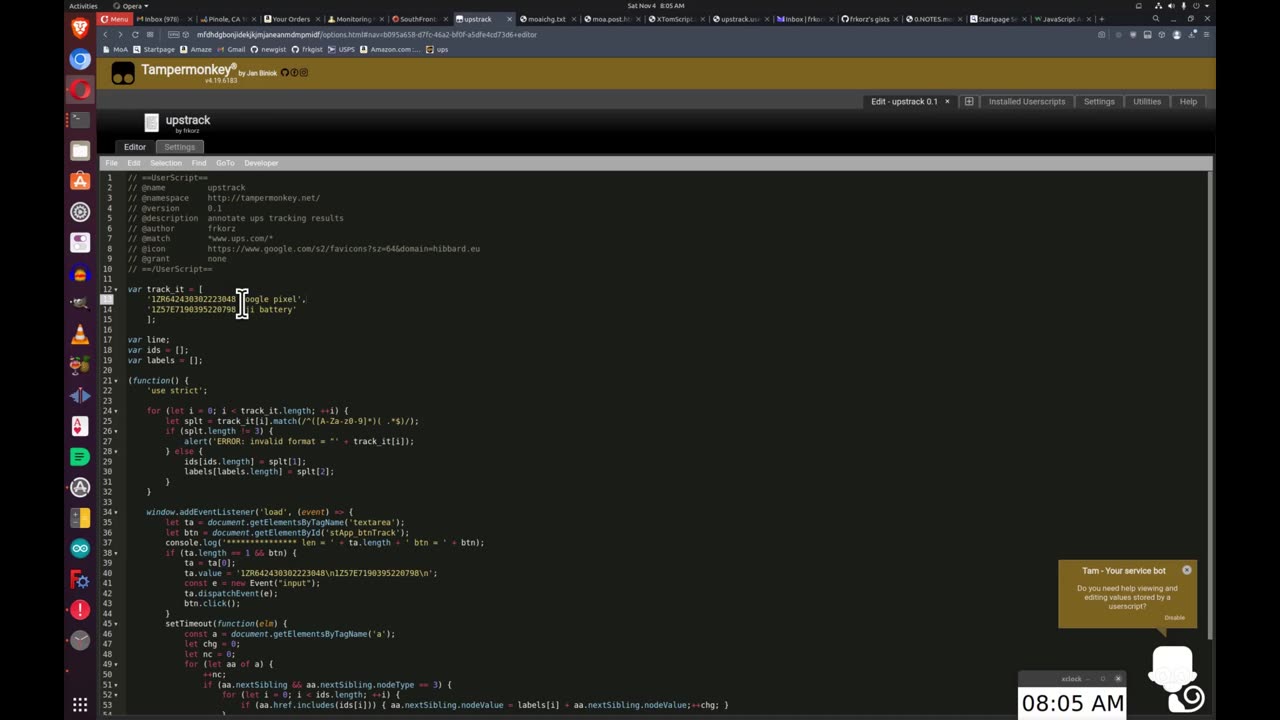Collapse the code fold at line 21
This screenshot has height=720, width=1280.
118,380
